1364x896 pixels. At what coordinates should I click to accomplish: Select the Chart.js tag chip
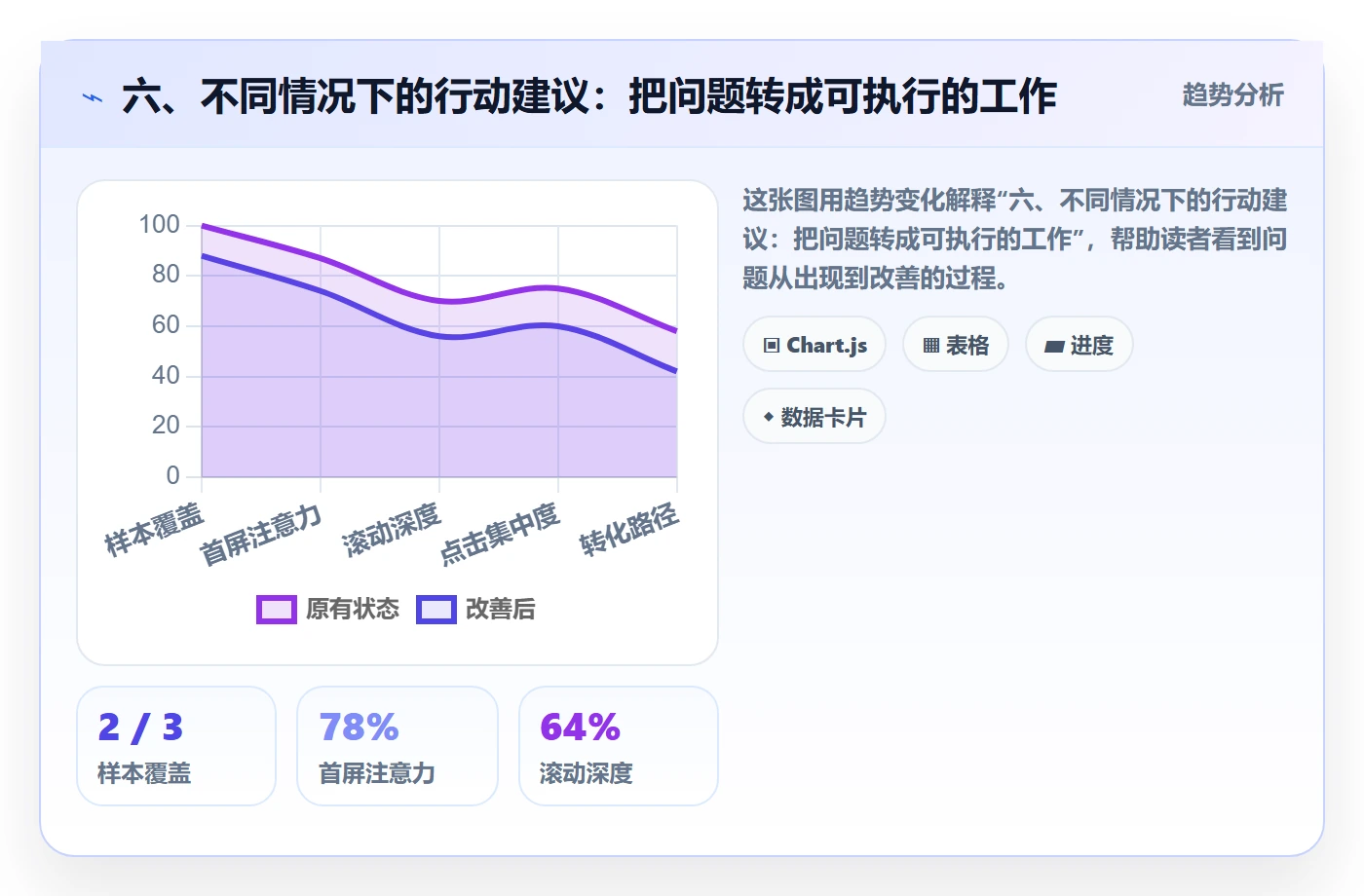pos(815,345)
